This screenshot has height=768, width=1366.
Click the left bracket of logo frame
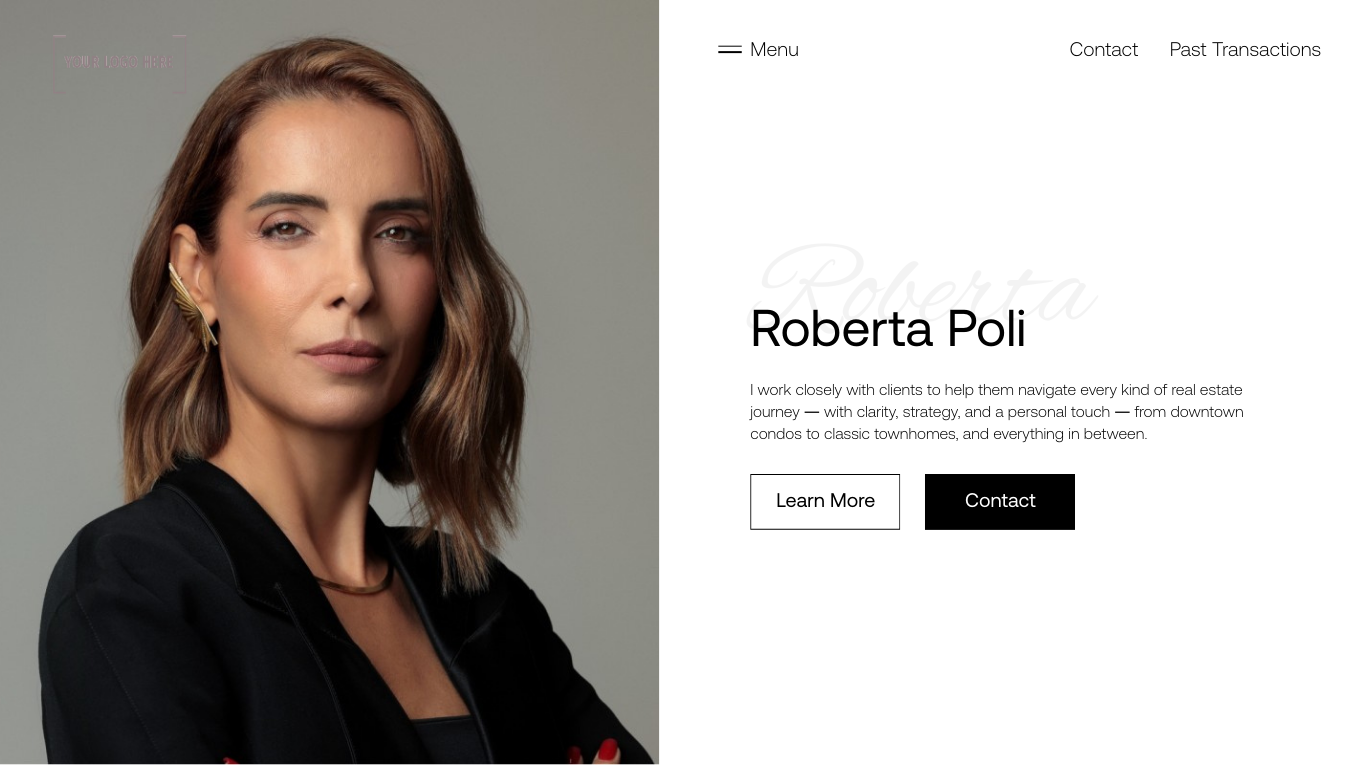click(58, 63)
